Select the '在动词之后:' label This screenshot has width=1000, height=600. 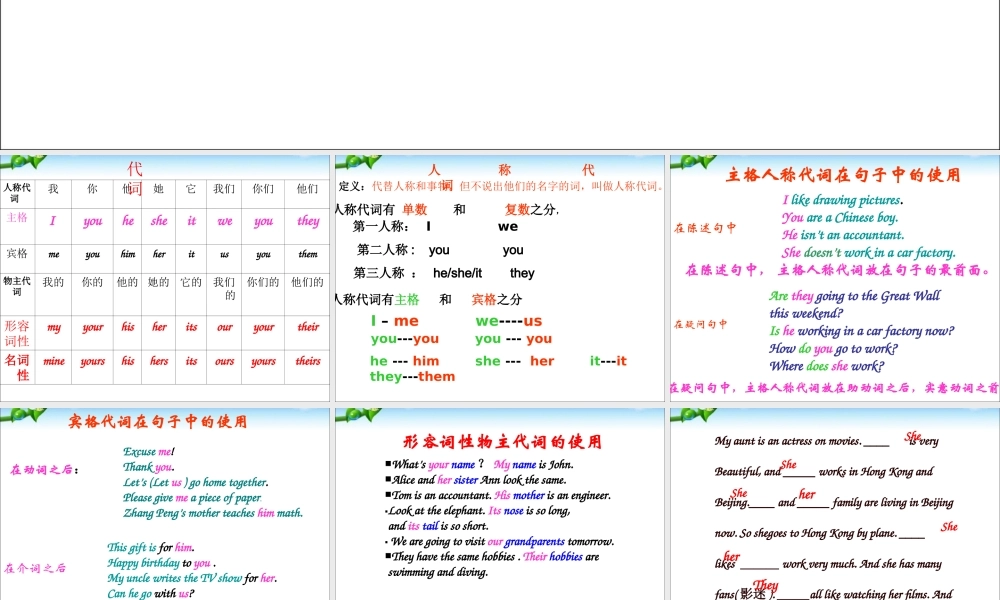pyautogui.click(x=44, y=470)
